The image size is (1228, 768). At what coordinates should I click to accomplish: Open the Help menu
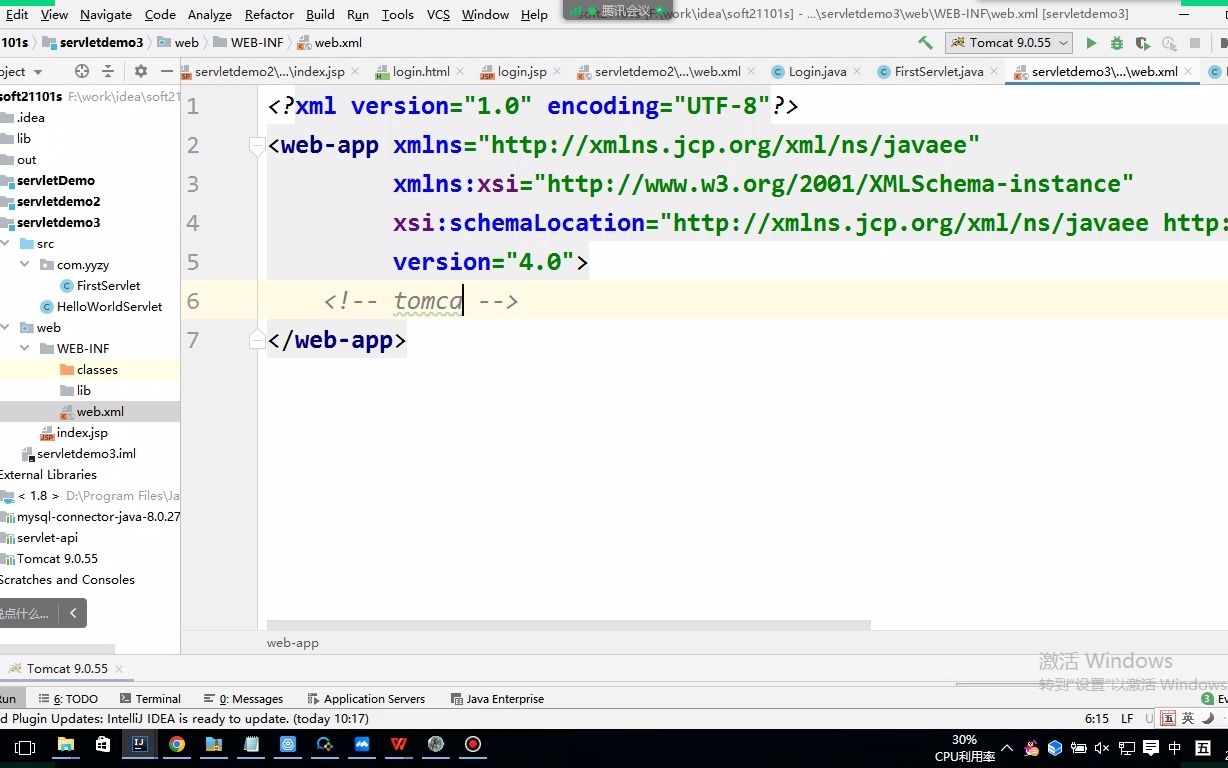(534, 15)
